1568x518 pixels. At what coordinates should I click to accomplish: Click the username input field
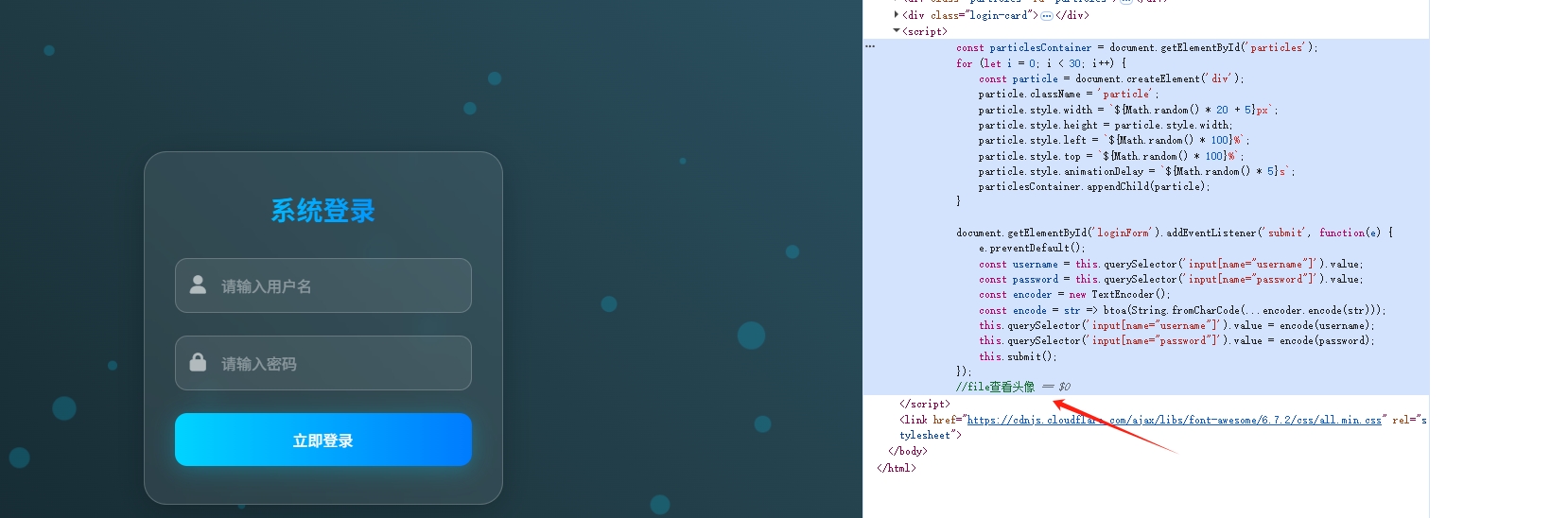tap(322, 285)
